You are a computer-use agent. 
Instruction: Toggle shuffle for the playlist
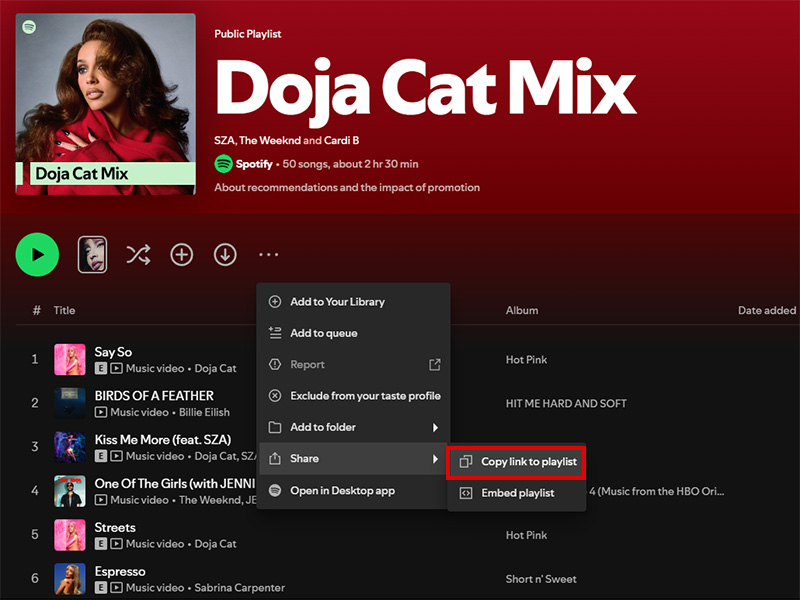[138, 255]
